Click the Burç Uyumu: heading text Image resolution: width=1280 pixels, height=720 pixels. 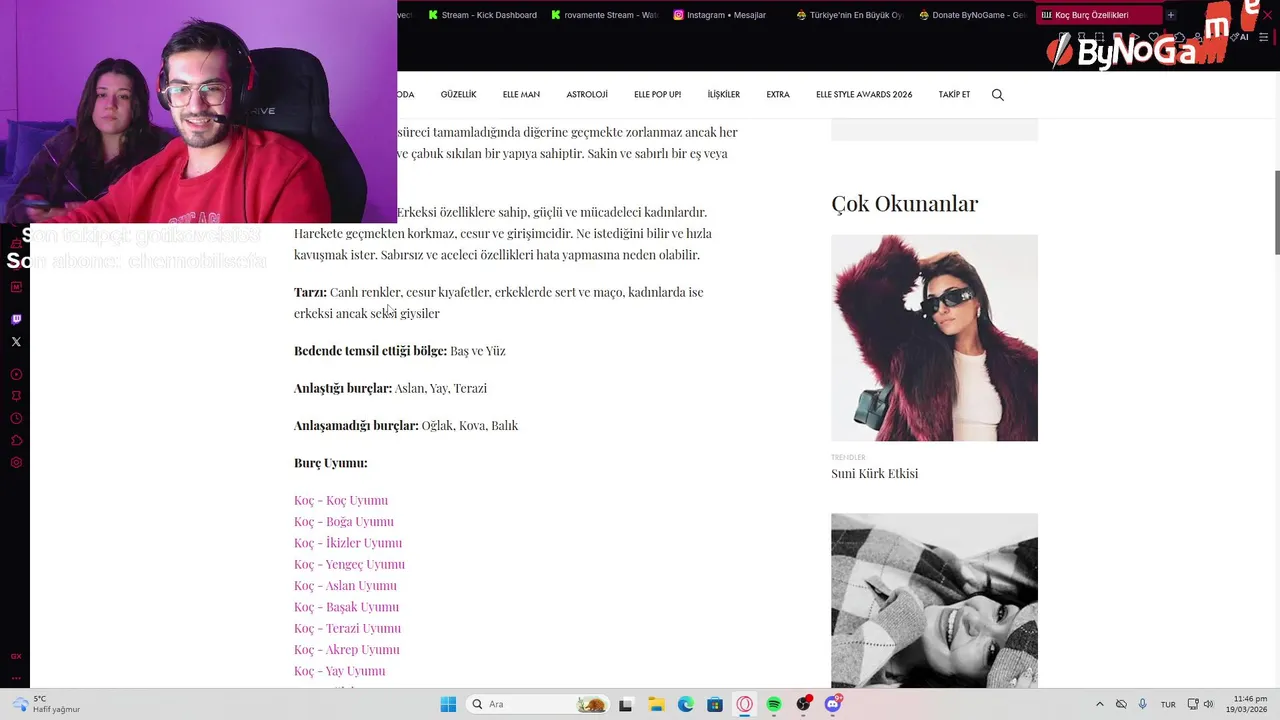(331, 463)
